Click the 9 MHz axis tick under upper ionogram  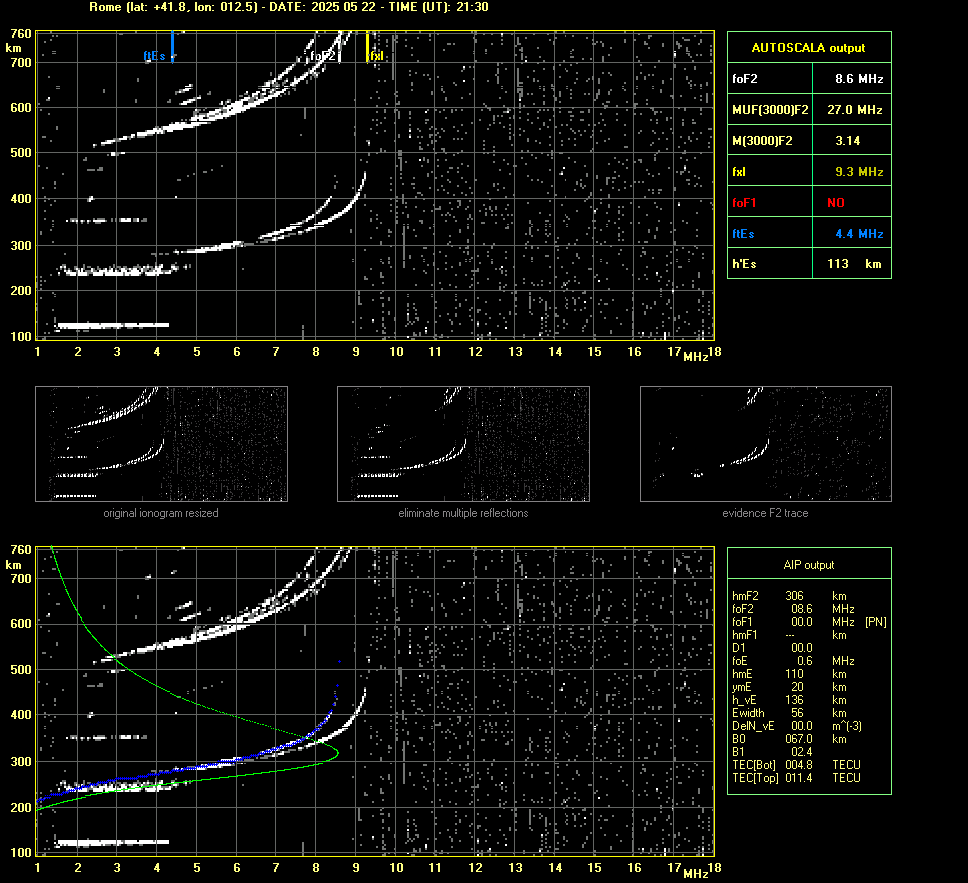click(x=356, y=351)
